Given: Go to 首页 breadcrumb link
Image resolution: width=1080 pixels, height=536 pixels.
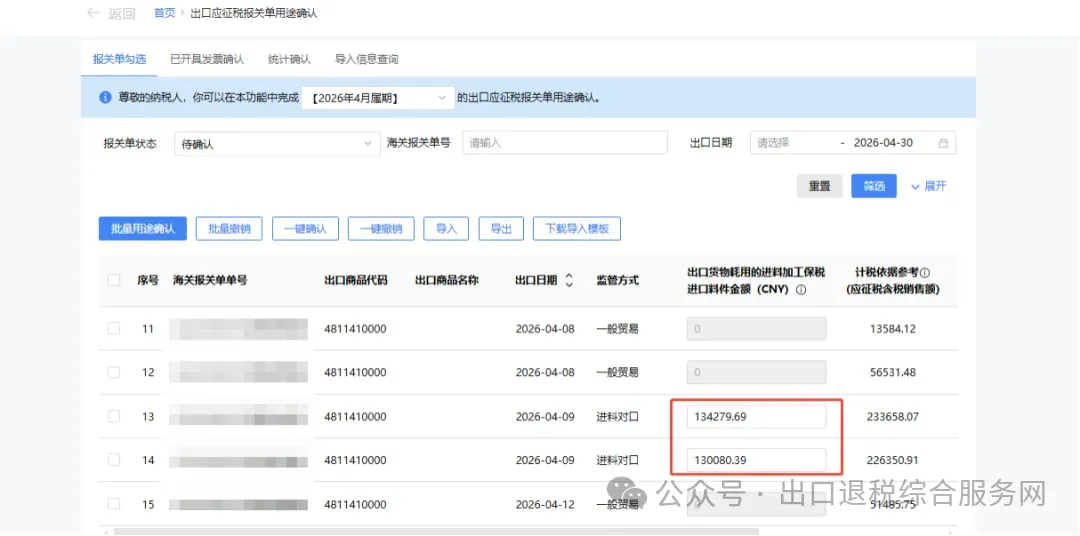Looking at the screenshot, I should pos(165,13).
